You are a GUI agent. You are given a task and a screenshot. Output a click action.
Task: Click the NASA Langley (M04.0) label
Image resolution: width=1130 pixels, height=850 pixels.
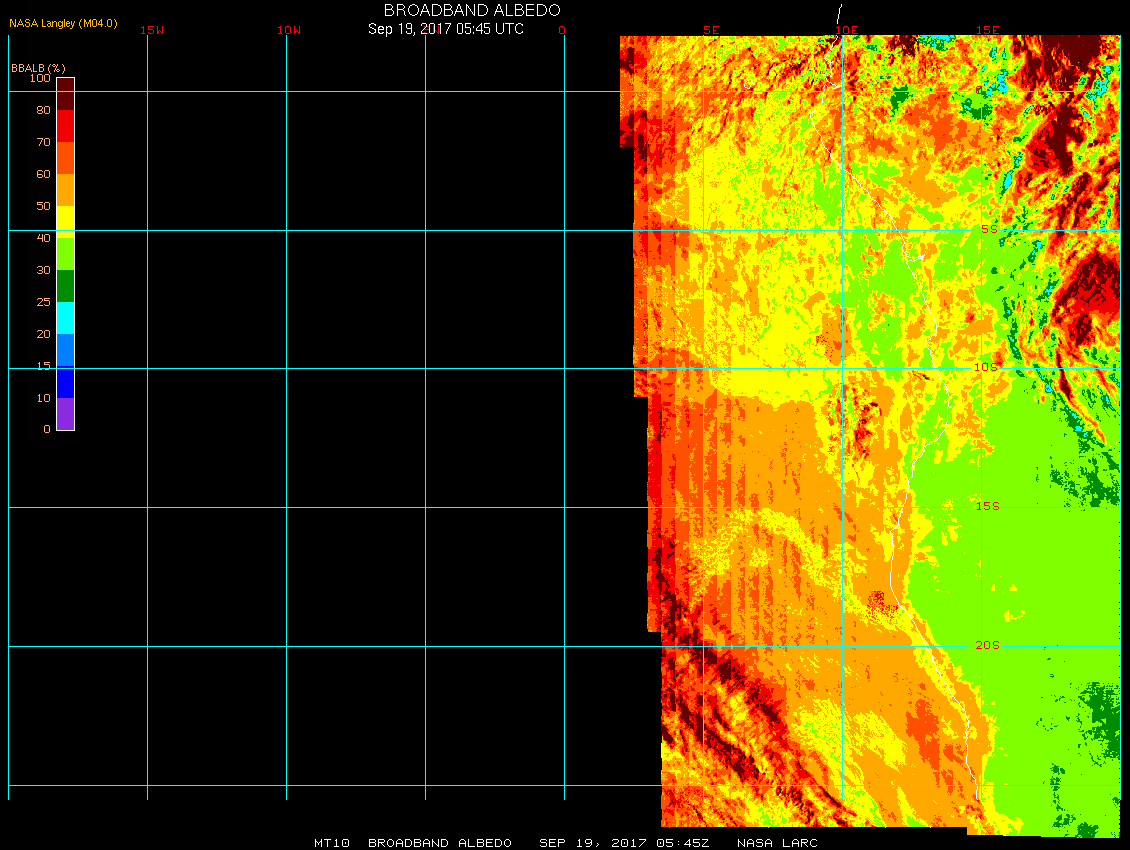click(x=63, y=23)
